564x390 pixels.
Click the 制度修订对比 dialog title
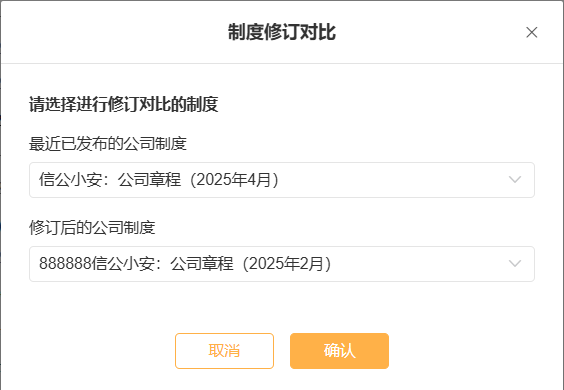point(282,32)
